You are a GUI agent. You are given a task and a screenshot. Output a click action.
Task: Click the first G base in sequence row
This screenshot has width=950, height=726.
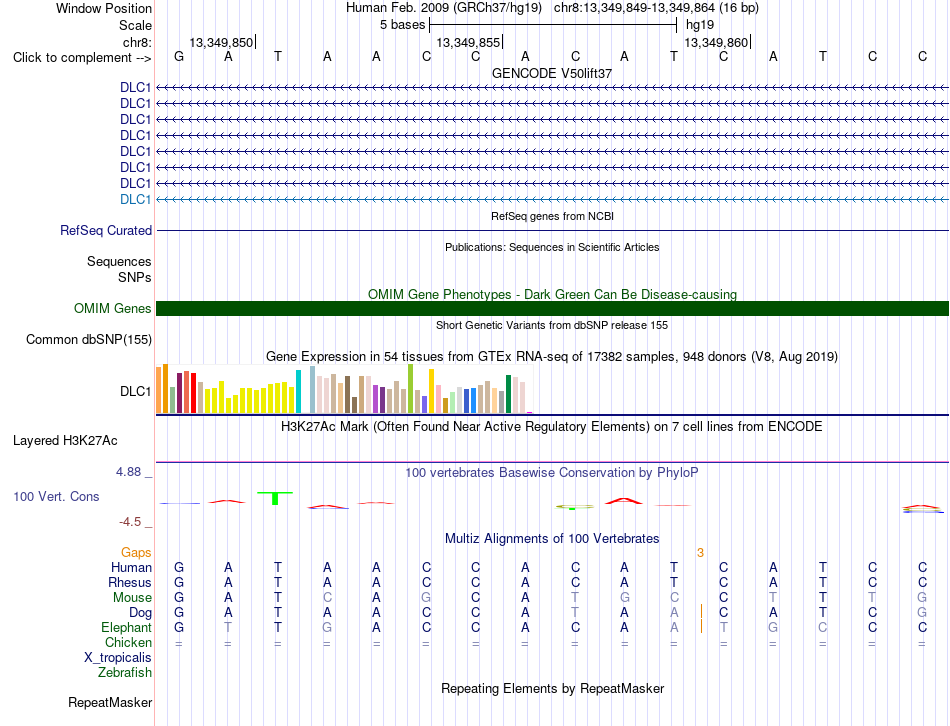tap(179, 56)
